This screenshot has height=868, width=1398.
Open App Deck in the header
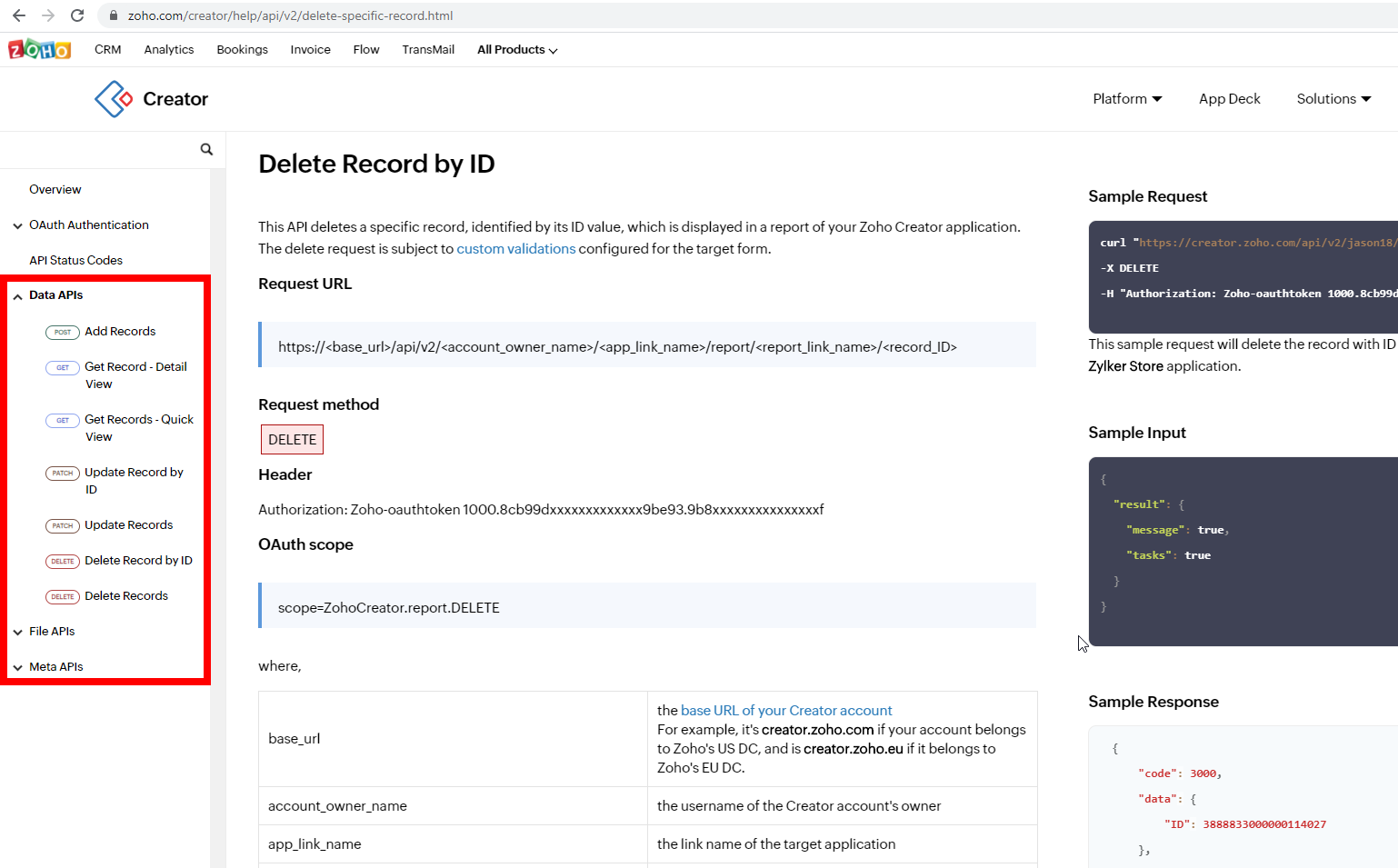(x=1229, y=99)
